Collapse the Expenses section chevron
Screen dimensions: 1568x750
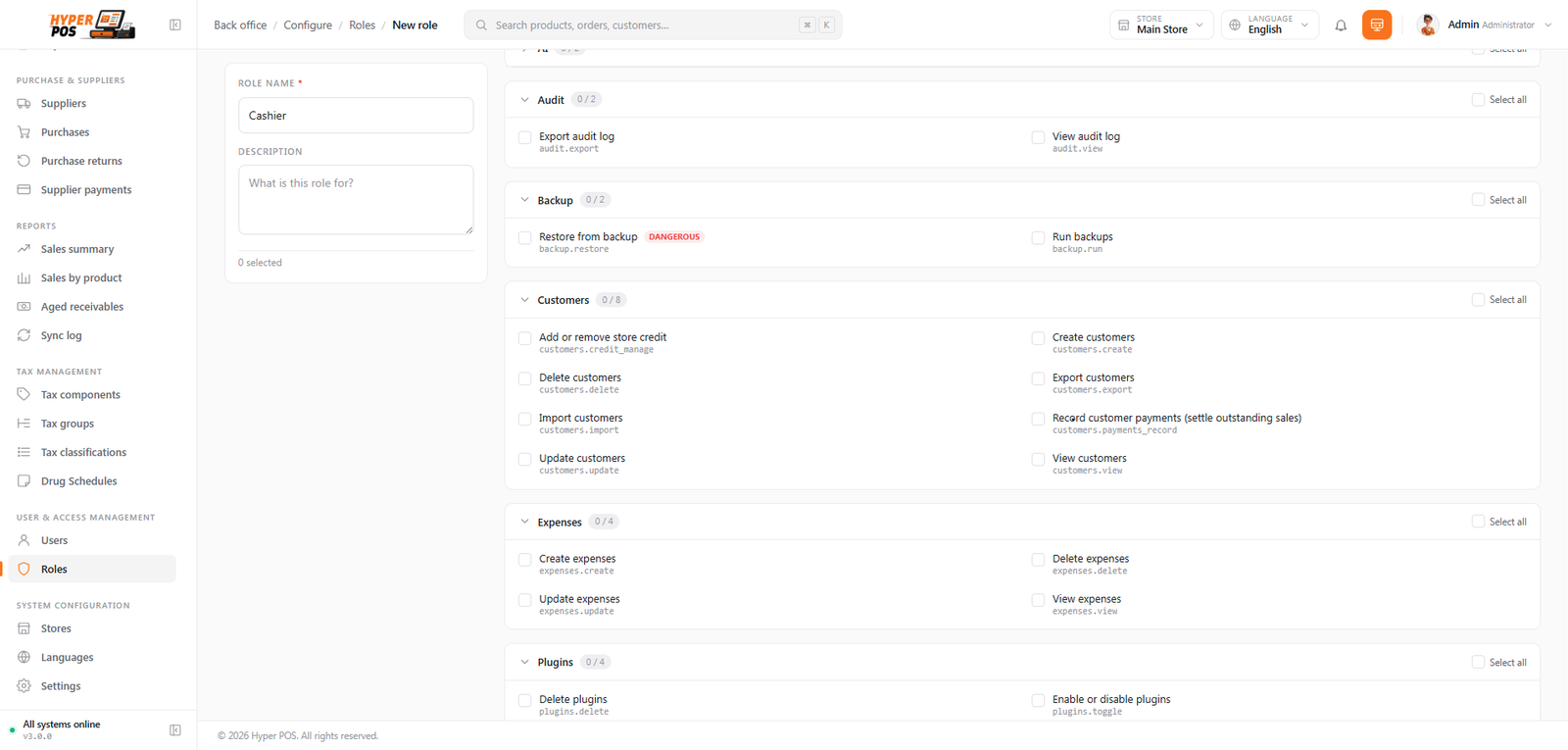click(x=524, y=522)
